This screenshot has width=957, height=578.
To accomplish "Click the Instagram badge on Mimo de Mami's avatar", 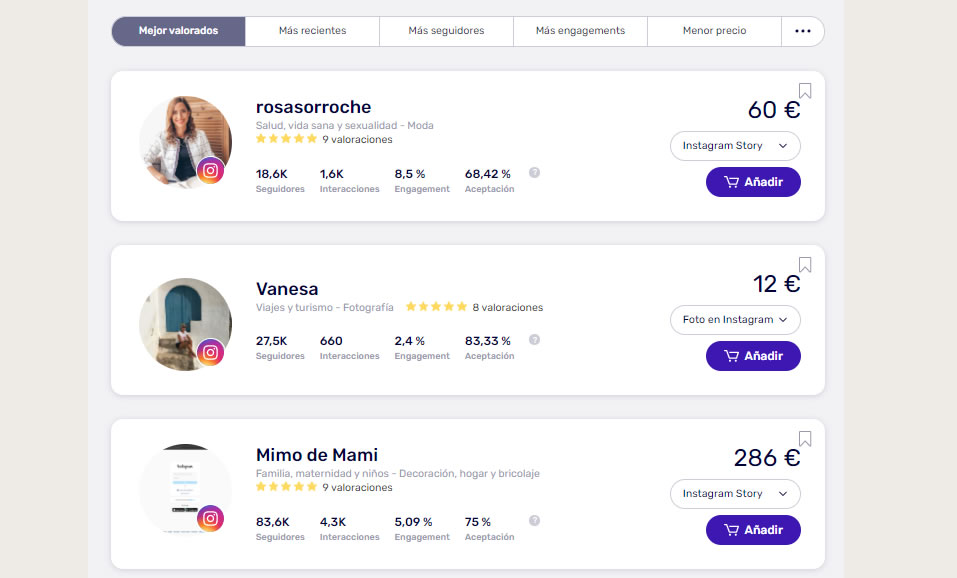I will point(211,519).
